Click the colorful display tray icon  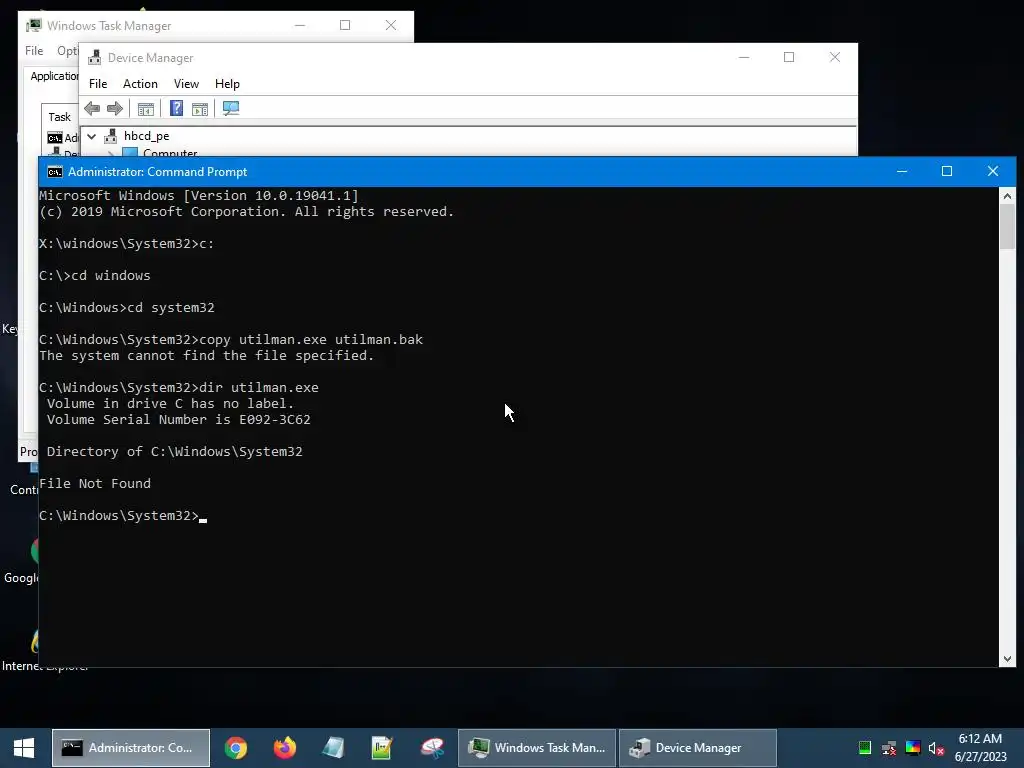click(x=913, y=748)
